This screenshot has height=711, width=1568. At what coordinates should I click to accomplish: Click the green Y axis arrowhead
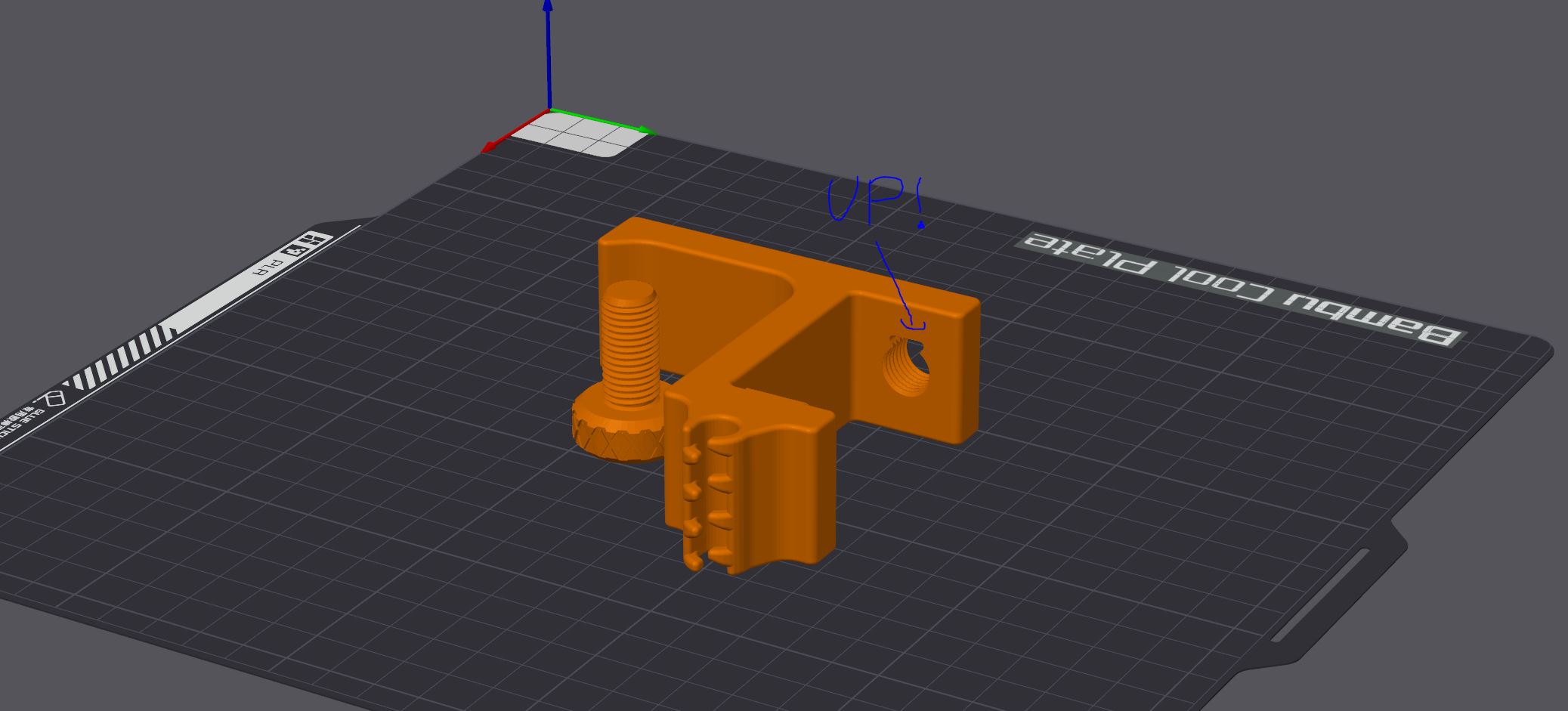click(x=645, y=131)
